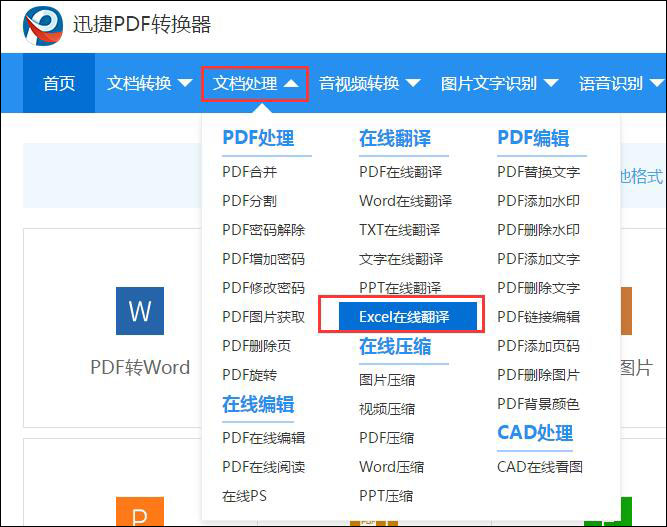
Task: Open PDF在线编辑 link
Action: 264,438
